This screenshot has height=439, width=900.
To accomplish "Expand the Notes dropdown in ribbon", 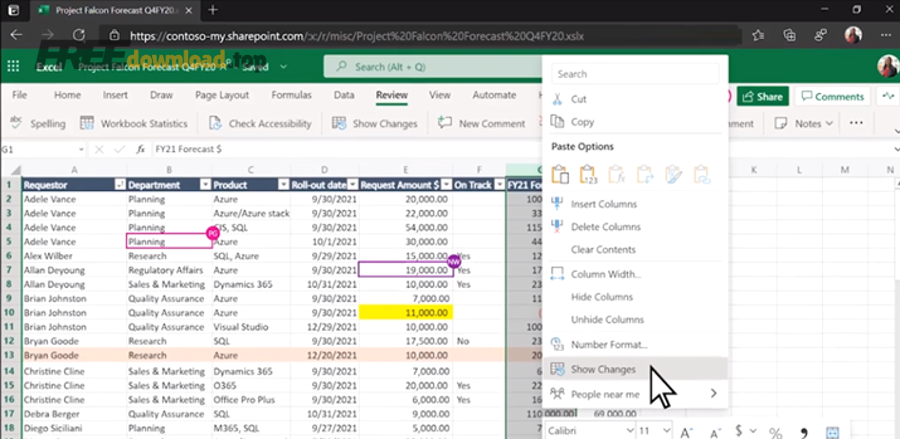I will [829, 123].
